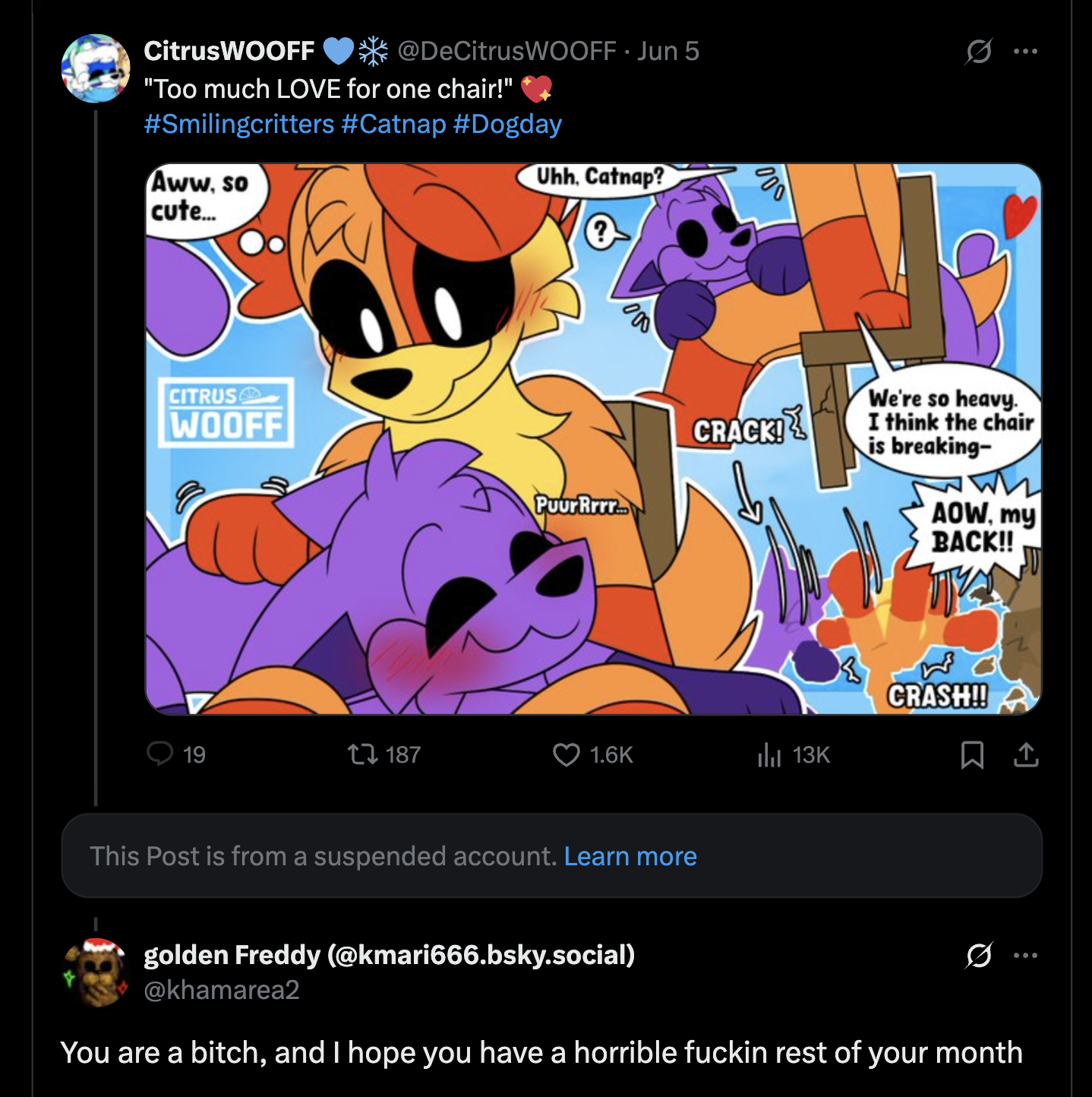
Task: Click the #Smilingcritters hashtag
Action: click(239, 124)
